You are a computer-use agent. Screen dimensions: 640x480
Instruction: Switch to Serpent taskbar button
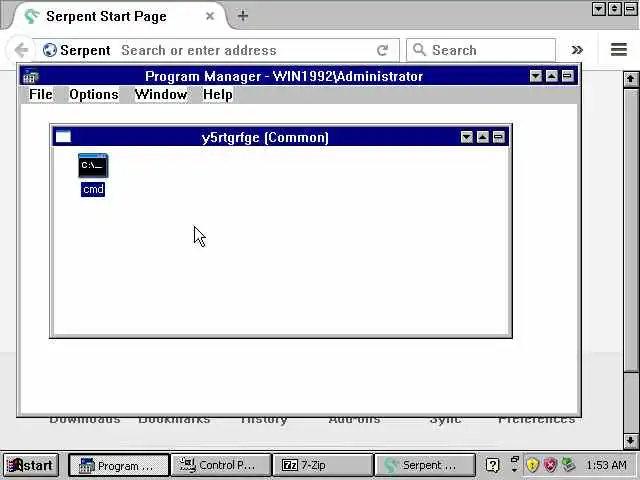tap(425, 465)
